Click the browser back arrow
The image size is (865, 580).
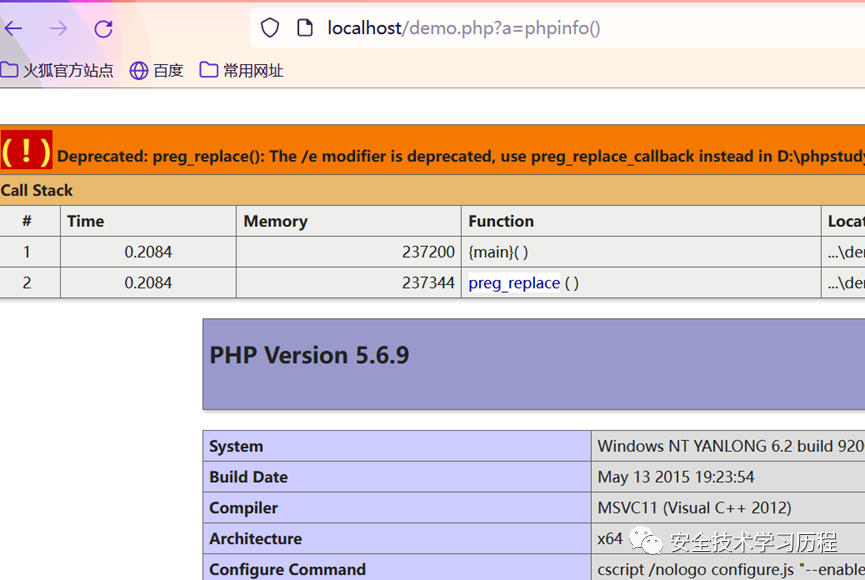(x=13, y=29)
